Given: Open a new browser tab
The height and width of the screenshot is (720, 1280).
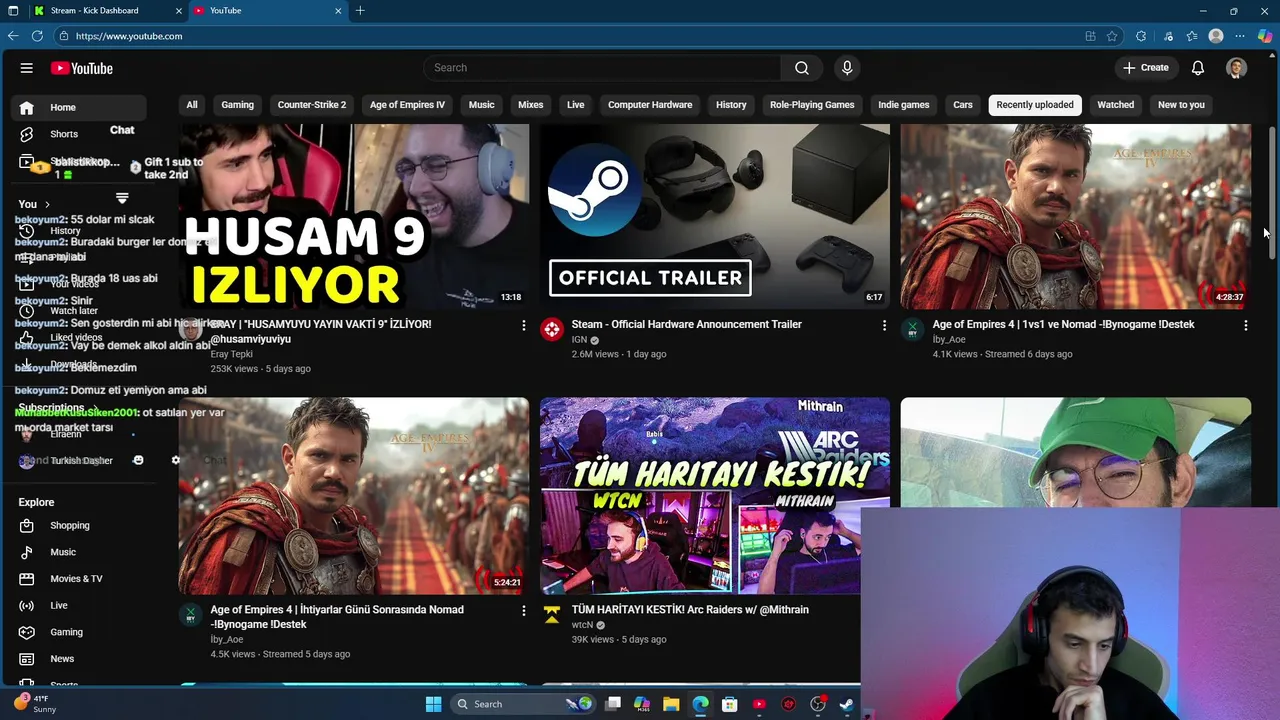Looking at the screenshot, I should (360, 10).
